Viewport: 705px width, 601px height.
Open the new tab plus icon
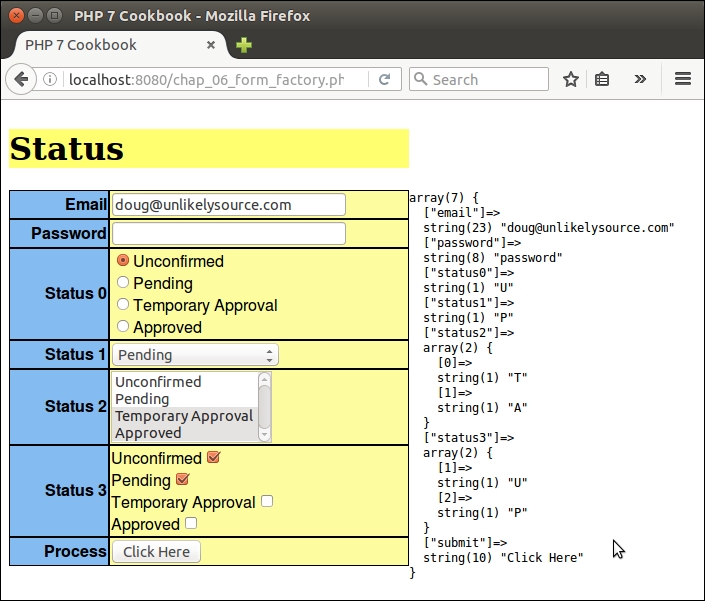click(x=244, y=45)
